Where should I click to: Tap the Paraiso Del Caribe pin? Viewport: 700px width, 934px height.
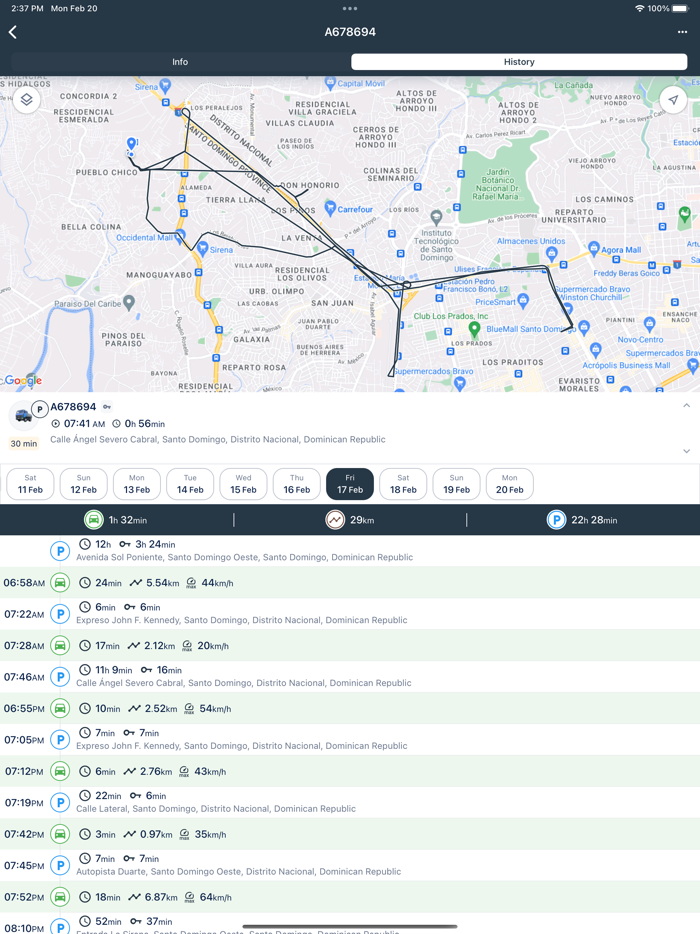129,303
